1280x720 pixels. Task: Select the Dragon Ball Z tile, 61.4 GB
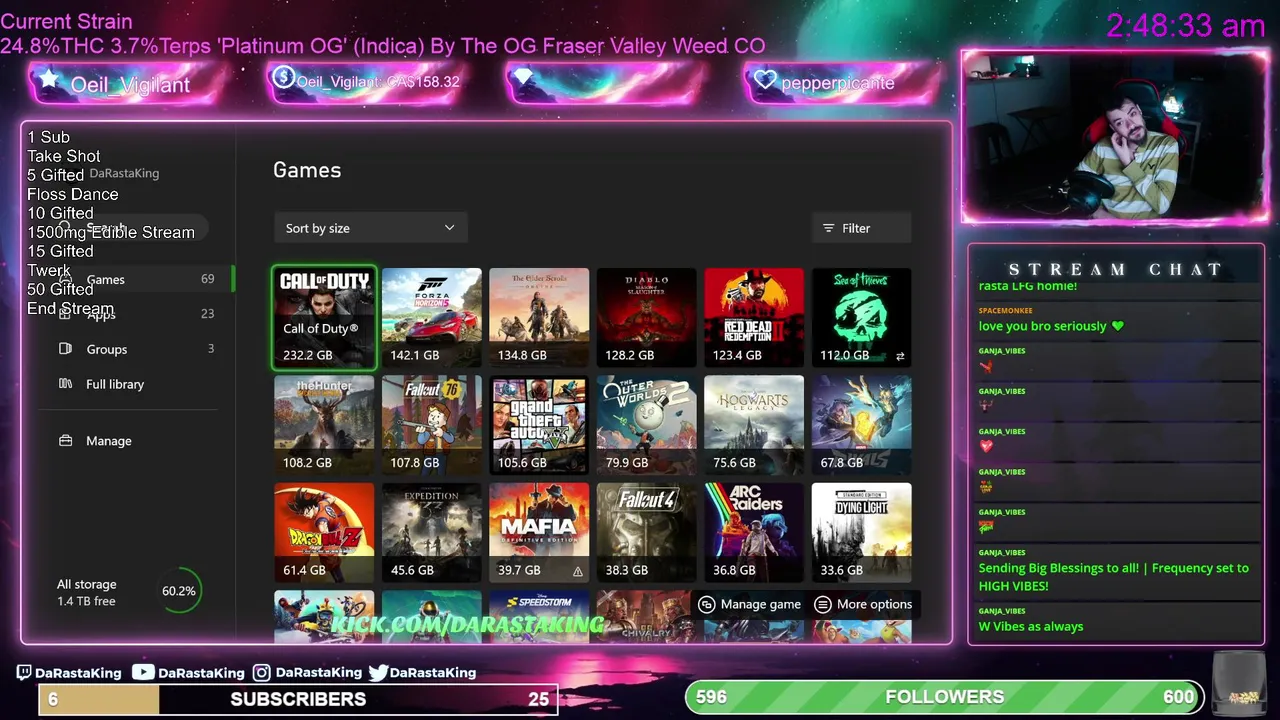(x=324, y=532)
